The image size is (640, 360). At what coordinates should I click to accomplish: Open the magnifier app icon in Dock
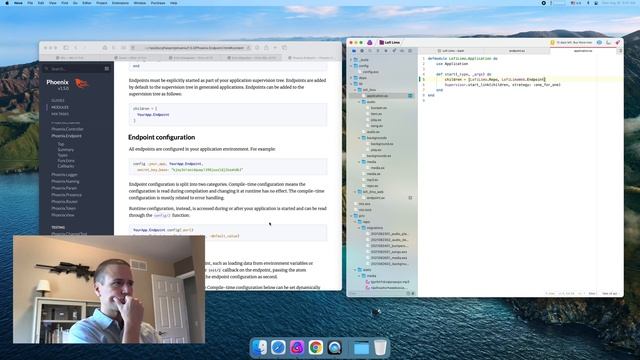(x=335, y=348)
